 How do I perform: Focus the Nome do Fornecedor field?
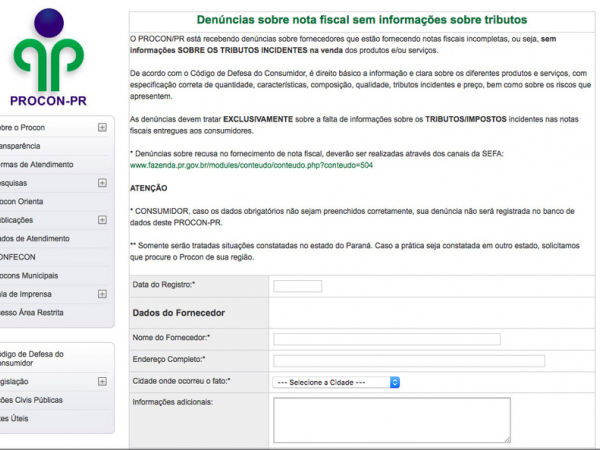click(387, 339)
